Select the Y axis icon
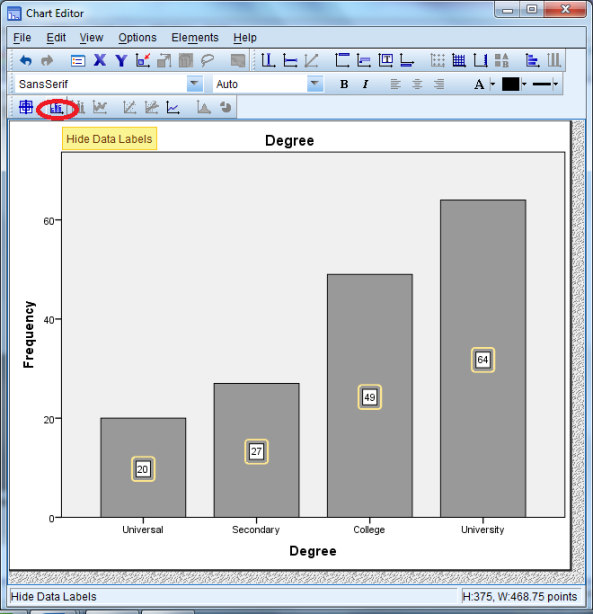Image resolution: width=593 pixels, height=614 pixels. (121, 61)
